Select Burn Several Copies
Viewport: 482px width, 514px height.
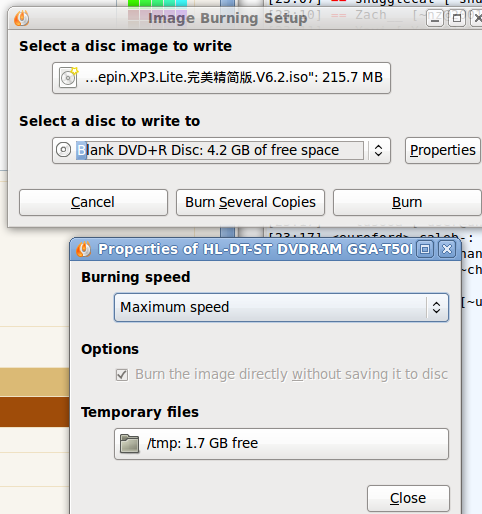coord(250,202)
